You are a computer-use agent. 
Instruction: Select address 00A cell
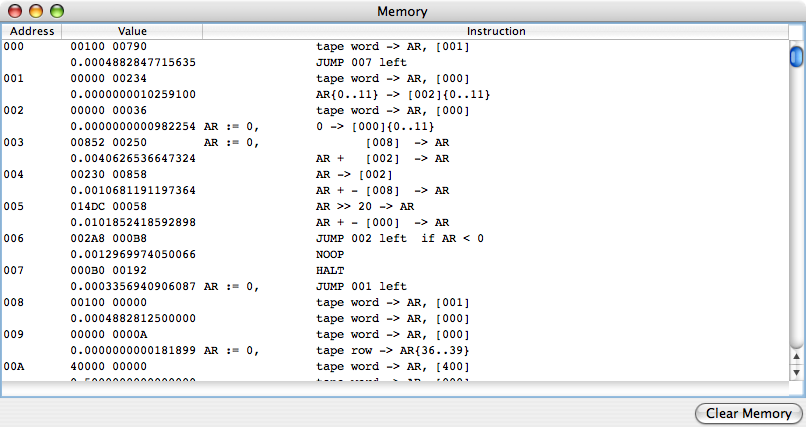pos(13,366)
